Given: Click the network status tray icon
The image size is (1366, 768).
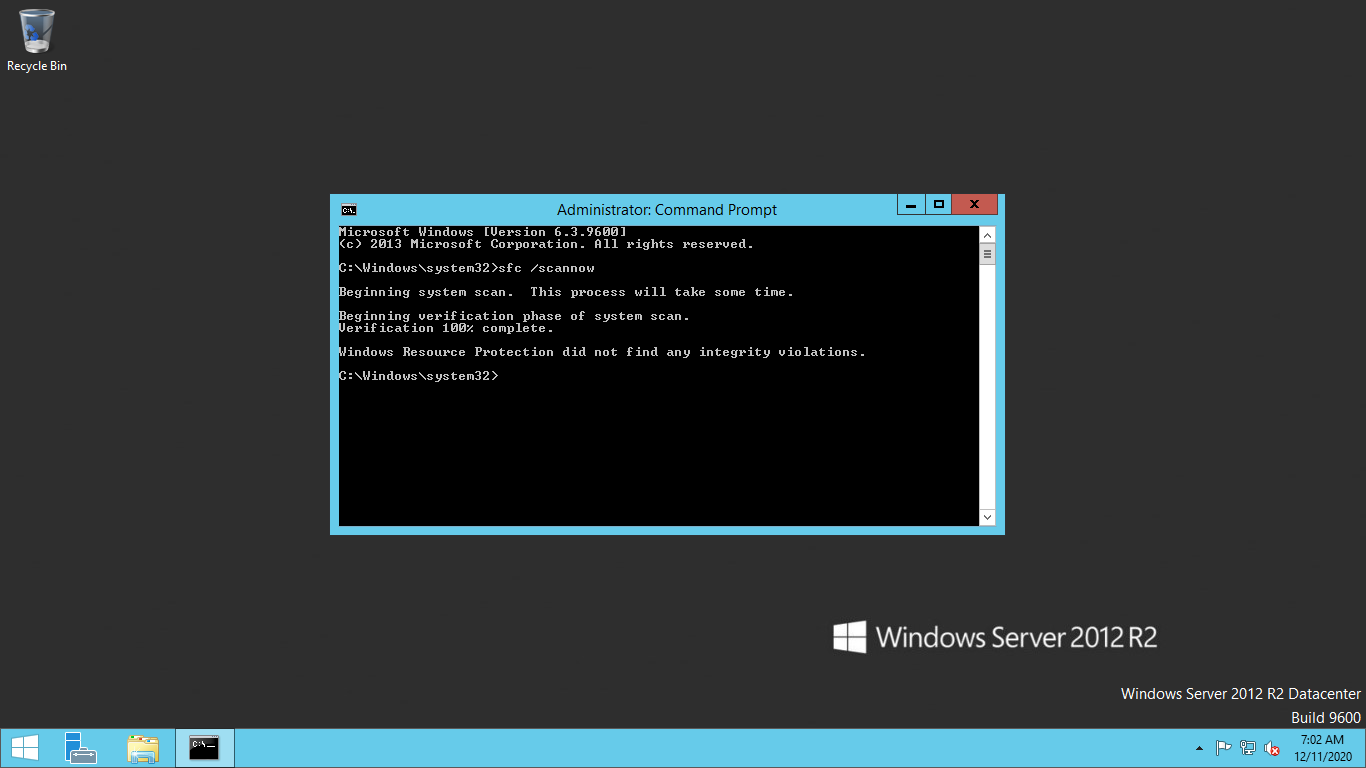Looking at the screenshot, I should point(1248,748).
